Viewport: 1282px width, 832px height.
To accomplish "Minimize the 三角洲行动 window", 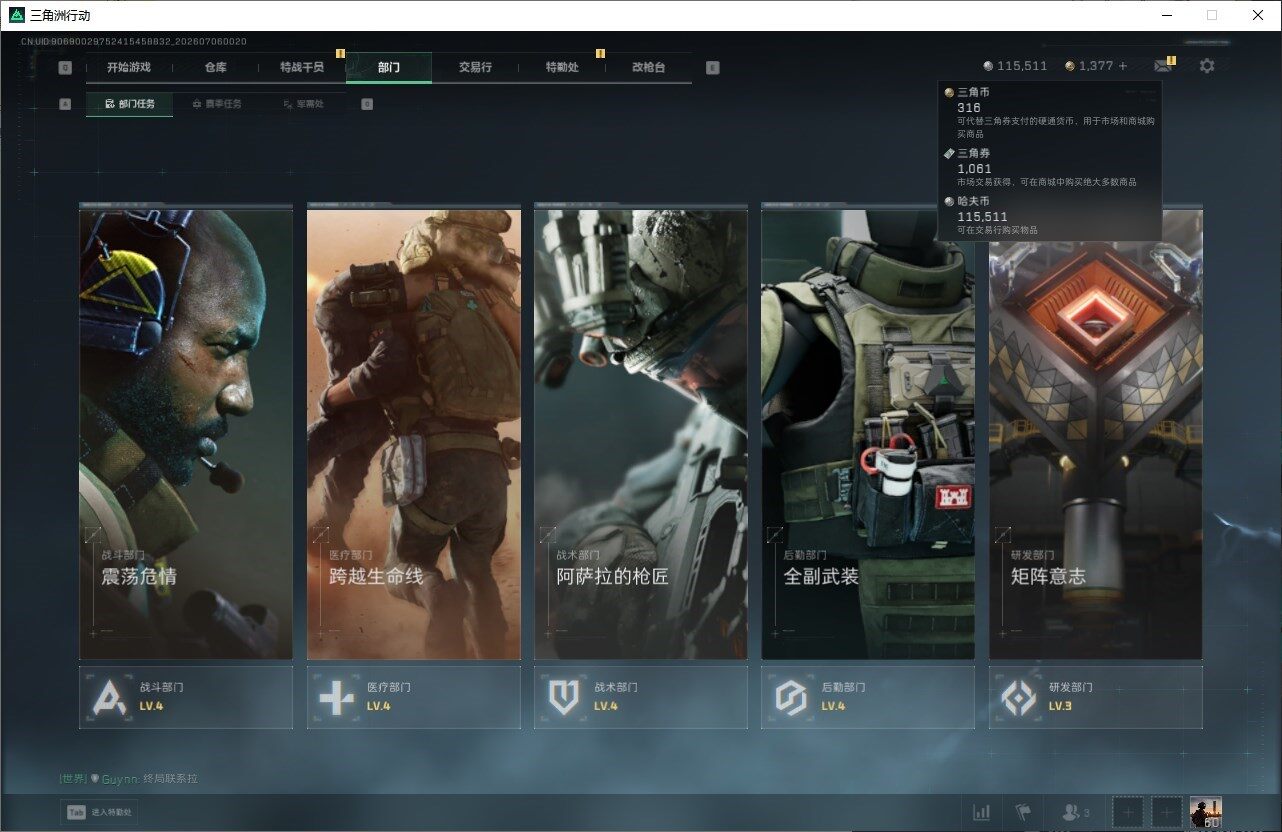I will (1167, 15).
